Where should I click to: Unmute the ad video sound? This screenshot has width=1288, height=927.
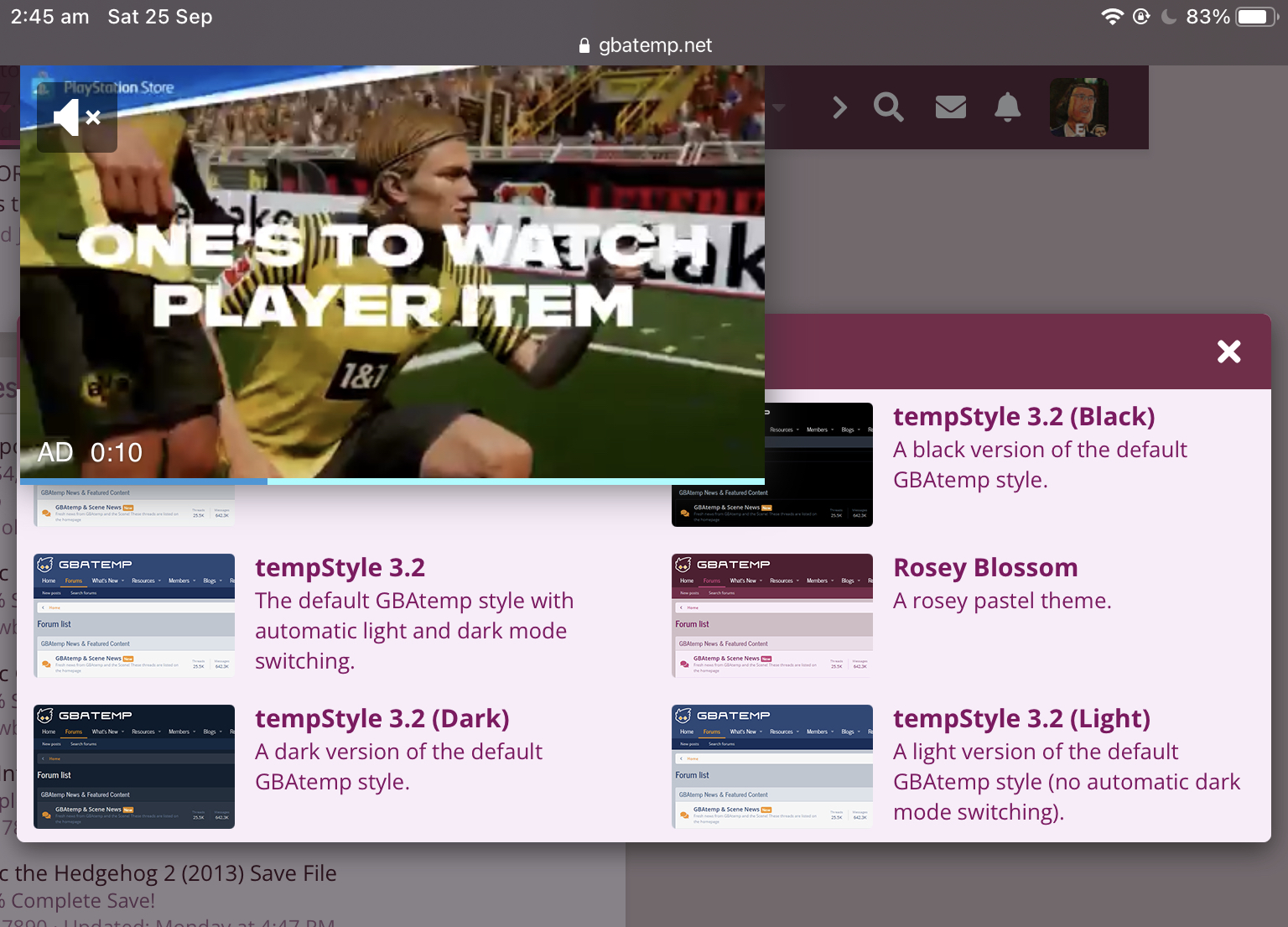tap(77, 117)
